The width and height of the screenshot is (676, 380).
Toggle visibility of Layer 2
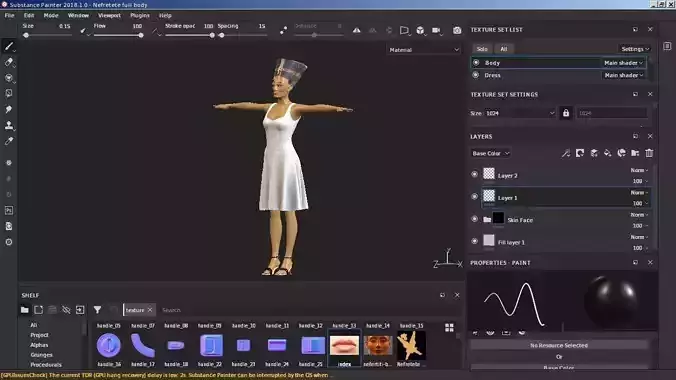475,174
